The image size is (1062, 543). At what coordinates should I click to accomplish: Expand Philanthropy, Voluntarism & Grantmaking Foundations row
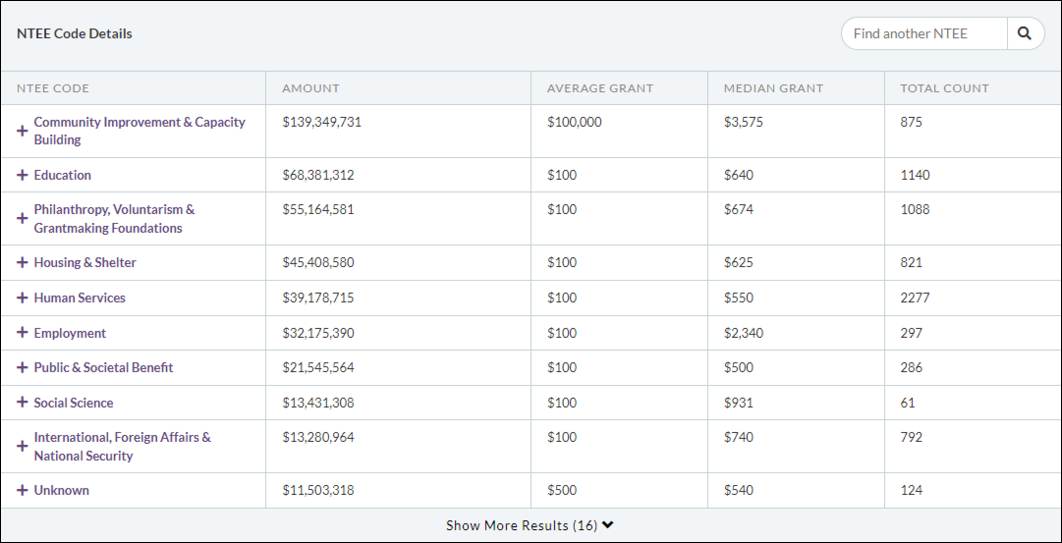[x=22, y=219]
